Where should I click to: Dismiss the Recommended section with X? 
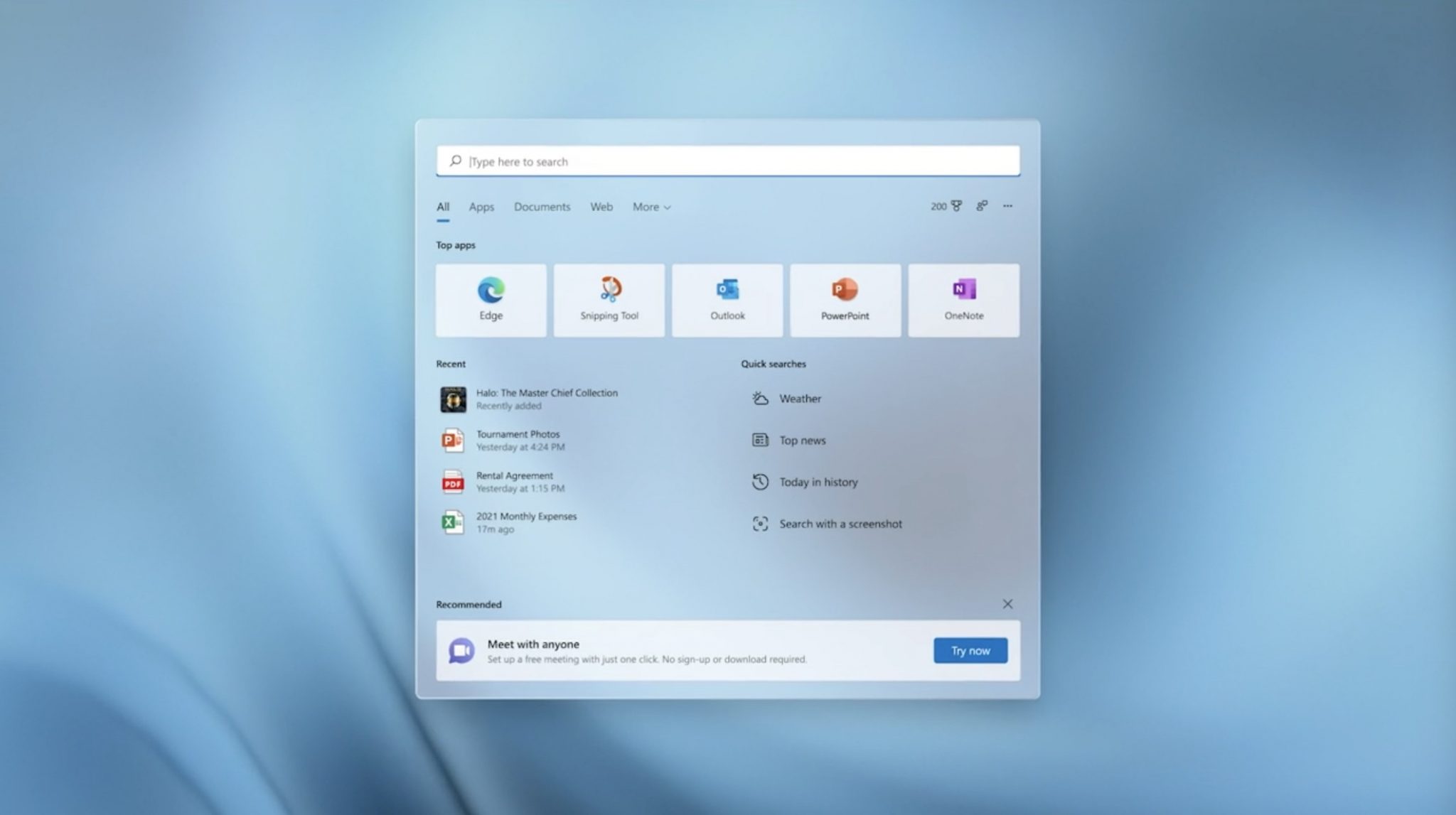[1007, 604]
